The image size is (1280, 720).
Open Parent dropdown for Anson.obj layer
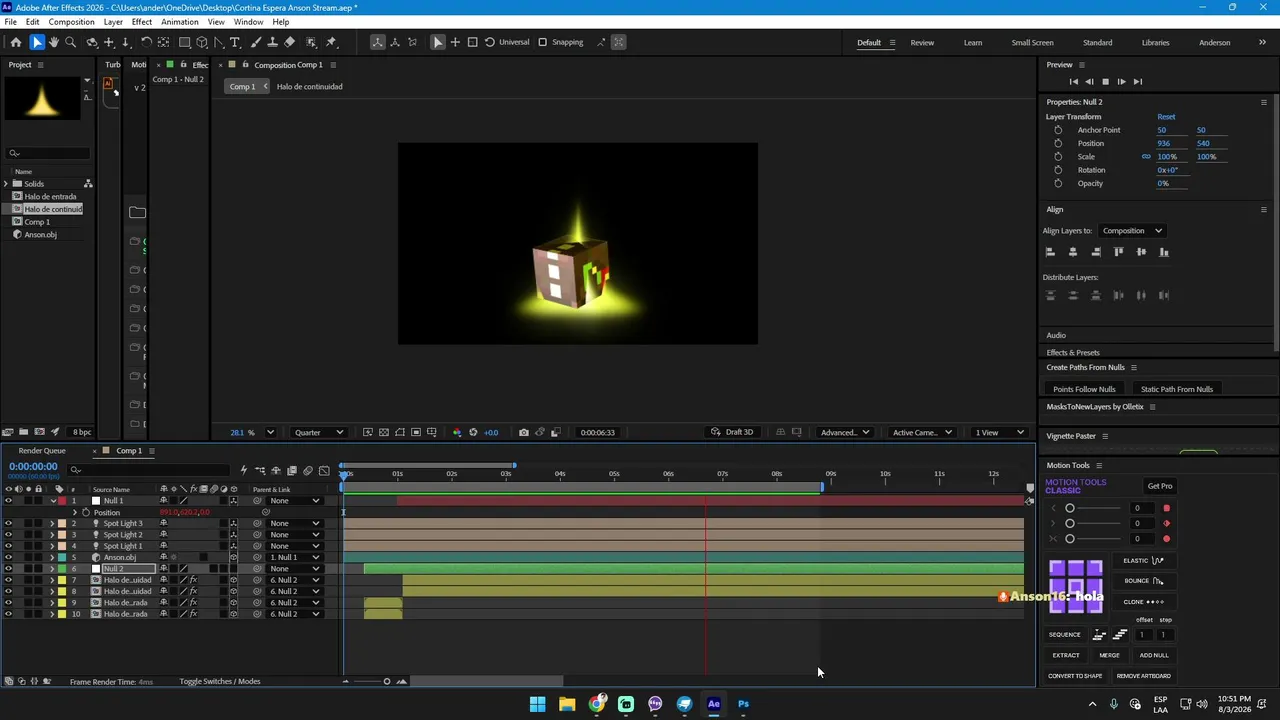(x=294, y=557)
